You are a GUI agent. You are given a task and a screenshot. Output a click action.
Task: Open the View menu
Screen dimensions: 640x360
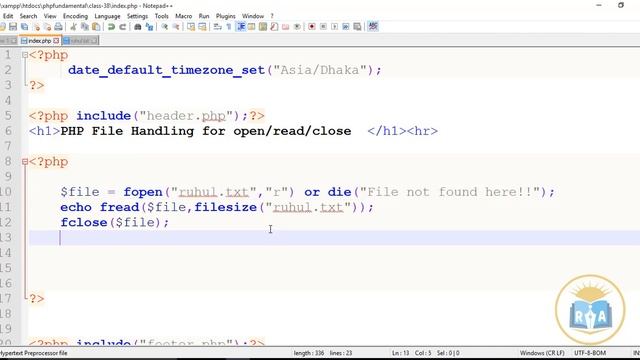(50, 16)
